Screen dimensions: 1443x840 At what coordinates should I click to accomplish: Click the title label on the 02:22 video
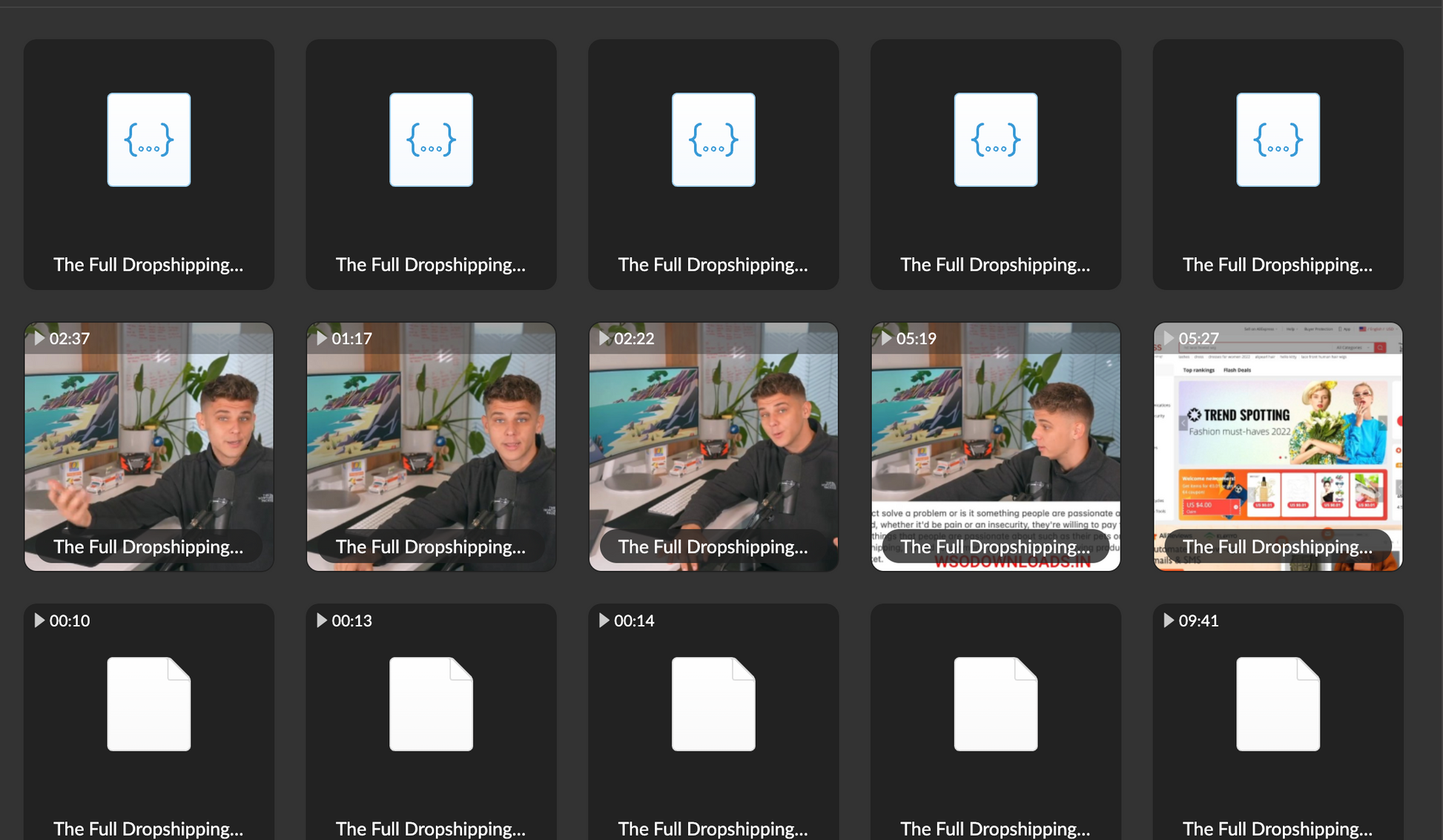click(713, 546)
